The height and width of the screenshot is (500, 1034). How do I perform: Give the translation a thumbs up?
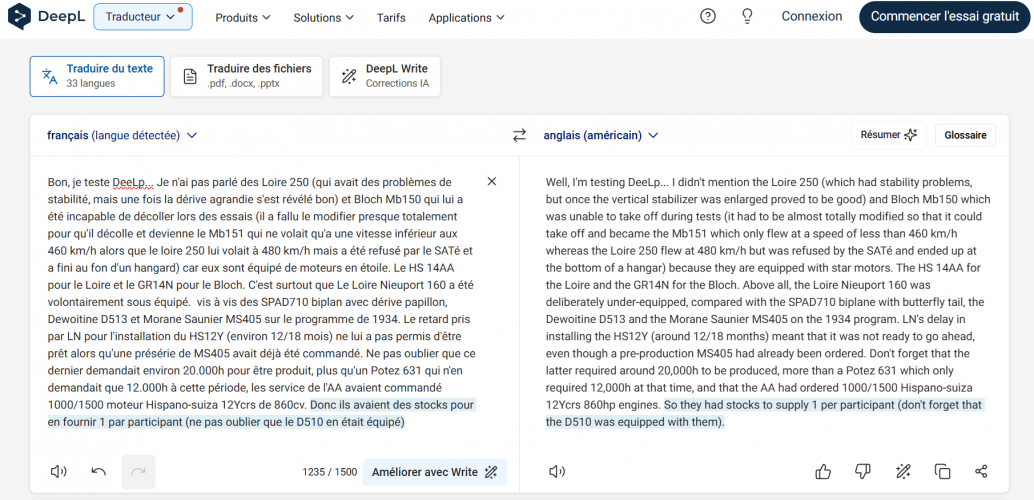pyautogui.click(x=823, y=472)
